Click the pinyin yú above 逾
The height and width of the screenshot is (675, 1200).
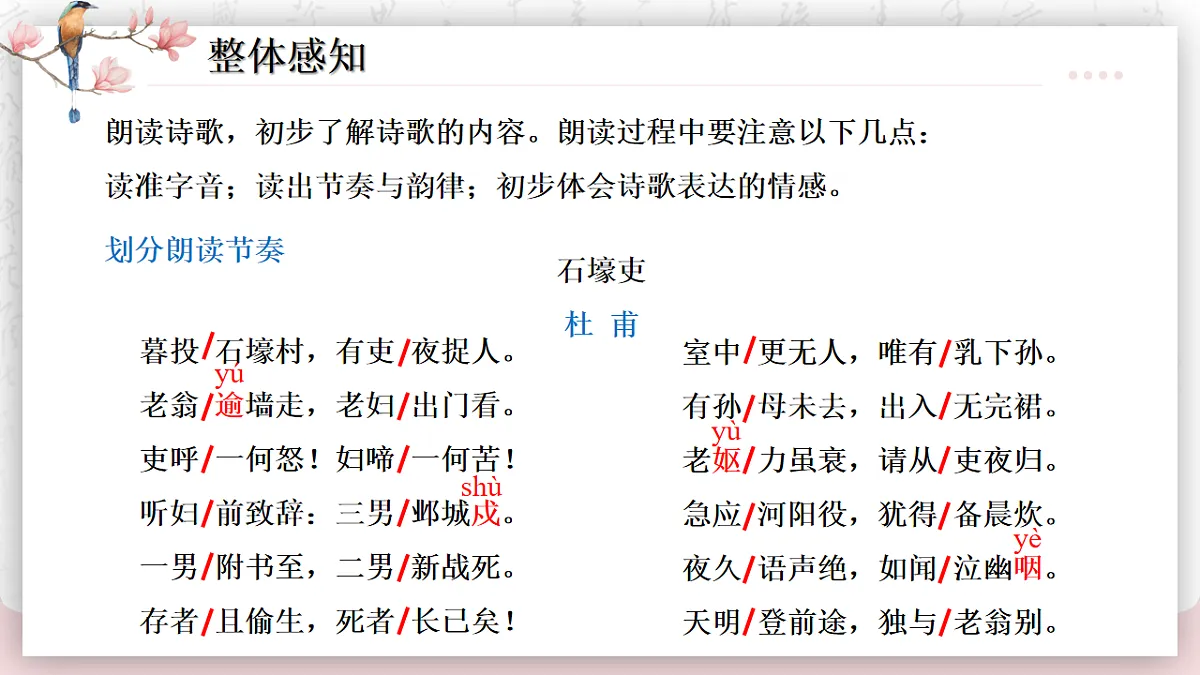[x=229, y=376]
